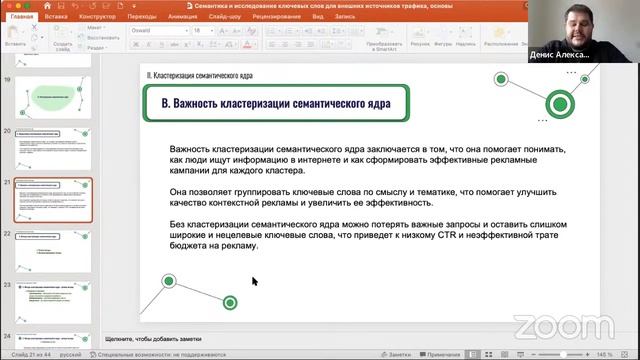Click the notes area 'Щелкните, чтобы добавить заметки'
Screen dimensions: 640x360
153,339
